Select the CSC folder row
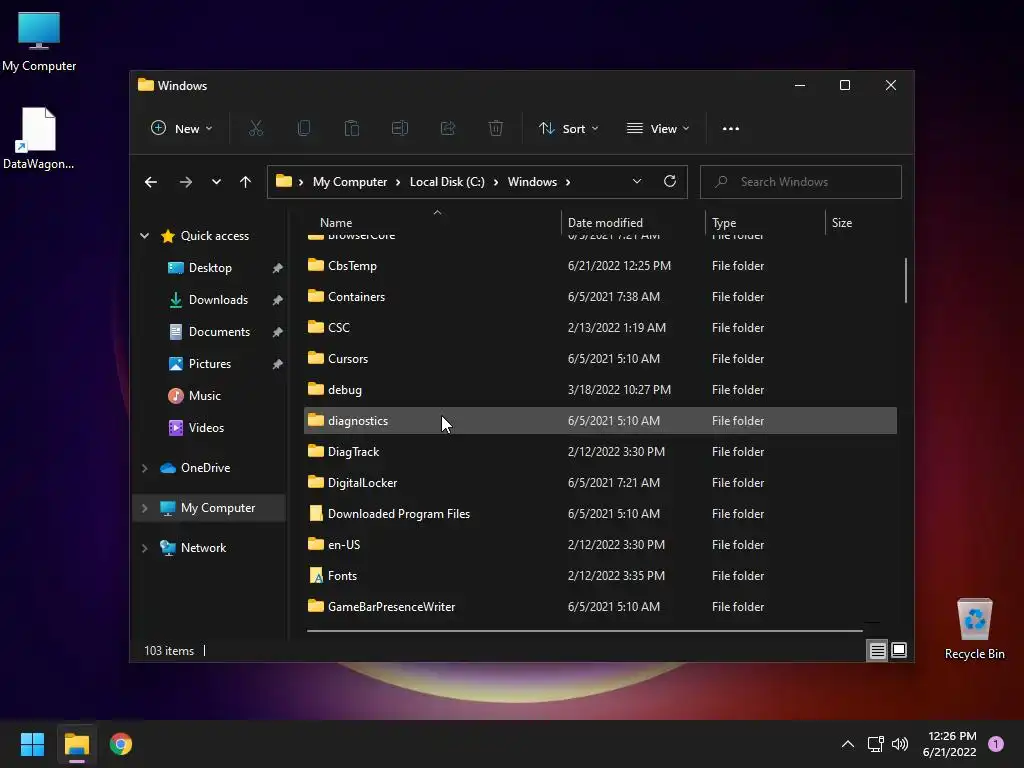Screen dimensions: 1024x768 click(600, 328)
